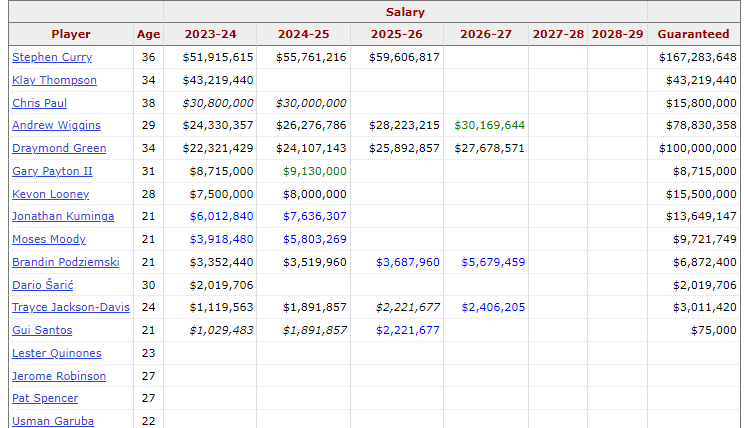Open the Gary Payton II link
The height and width of the screenshot is (428, 744).
point(52,171)
